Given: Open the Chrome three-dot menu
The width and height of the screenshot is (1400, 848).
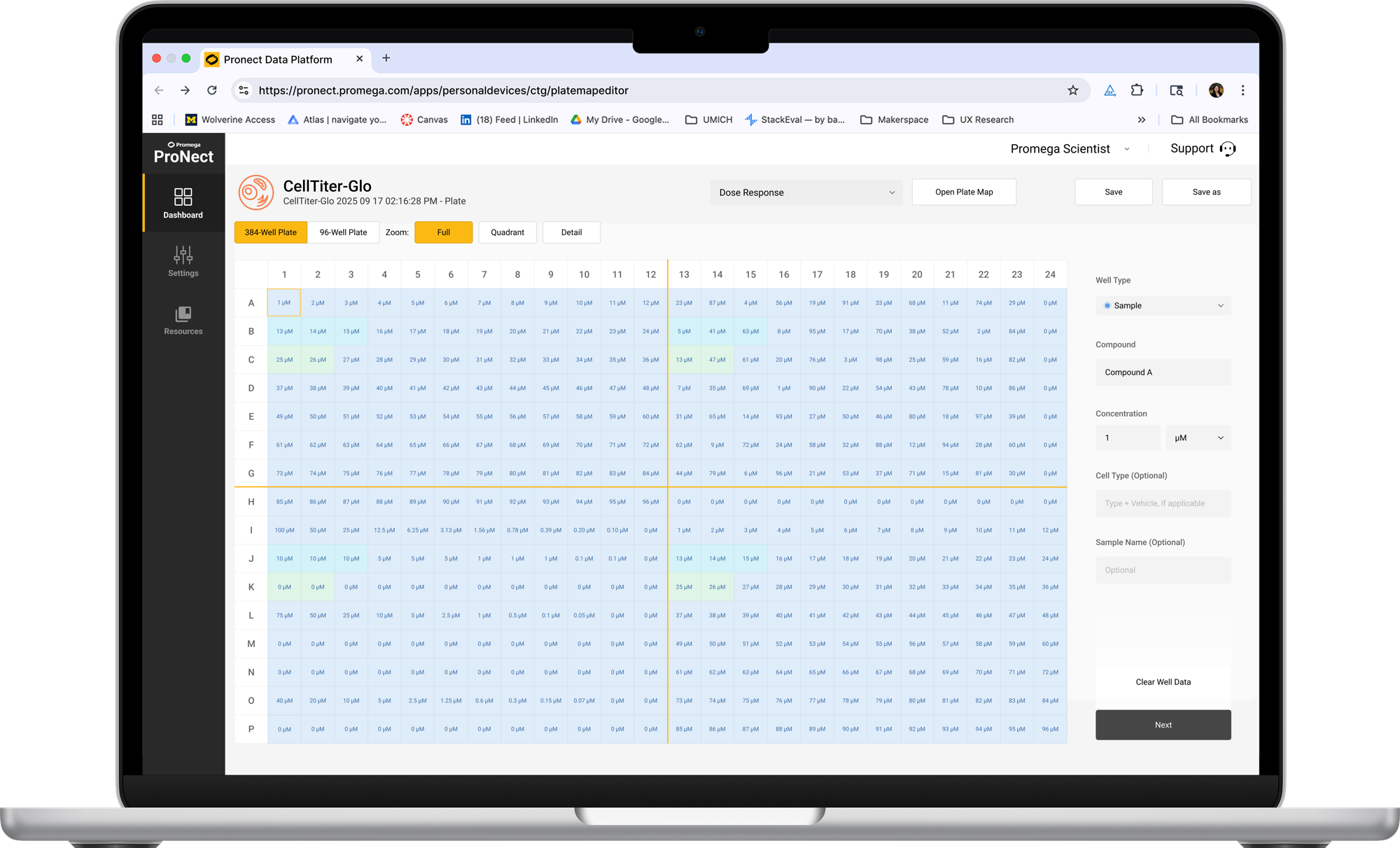Looking at the screenshot, I should click(x=1243, y=90).
